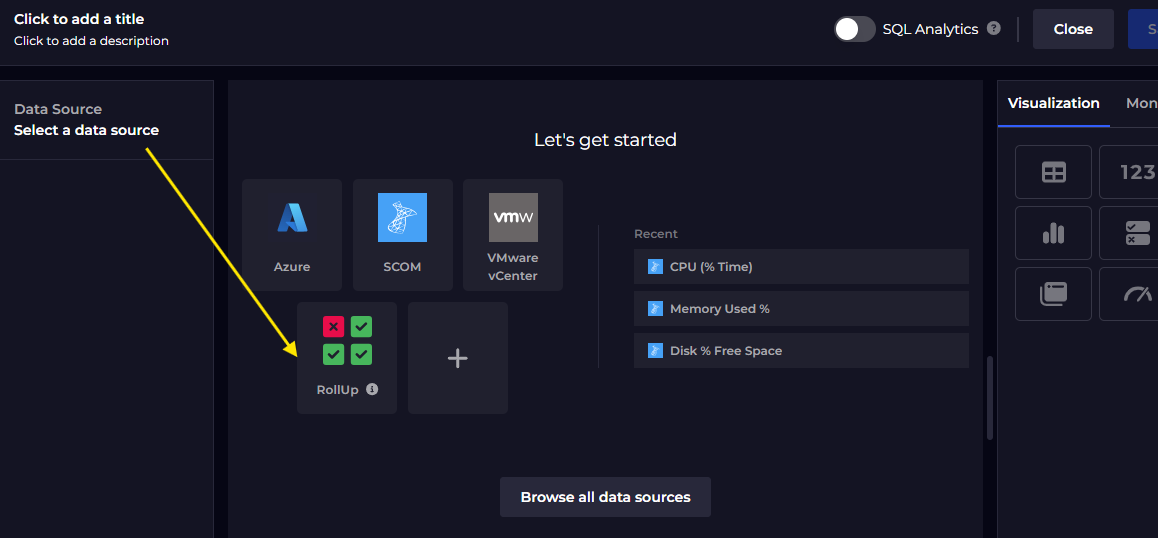Click to add a title

[79, 19]
